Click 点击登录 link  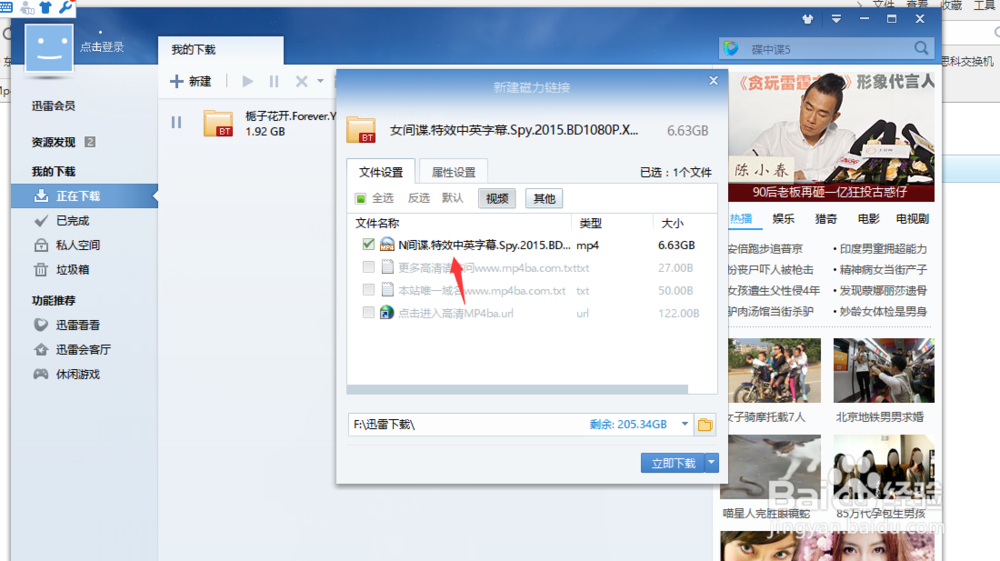point(102,47)
